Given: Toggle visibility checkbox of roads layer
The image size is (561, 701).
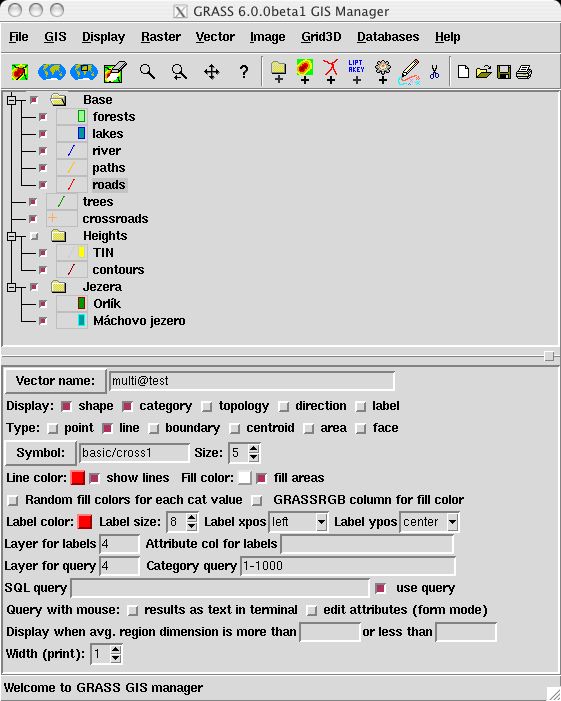Looking at the screenshot, I should [43, 185].
